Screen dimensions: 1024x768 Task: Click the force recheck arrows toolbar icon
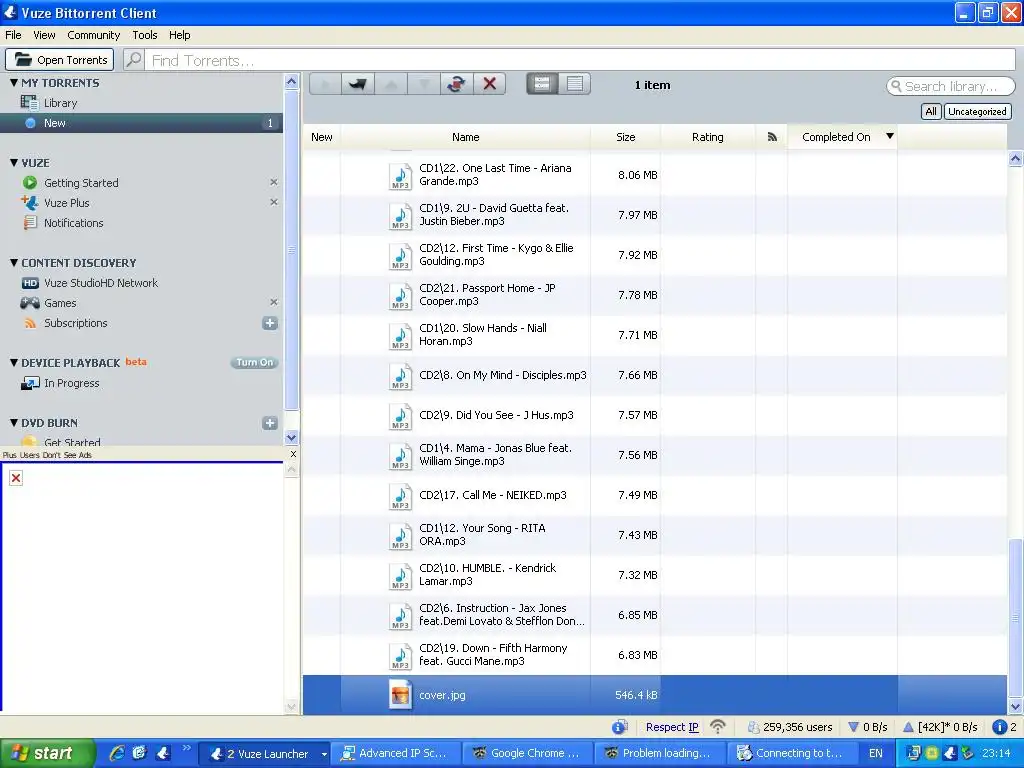click(456, 84)
